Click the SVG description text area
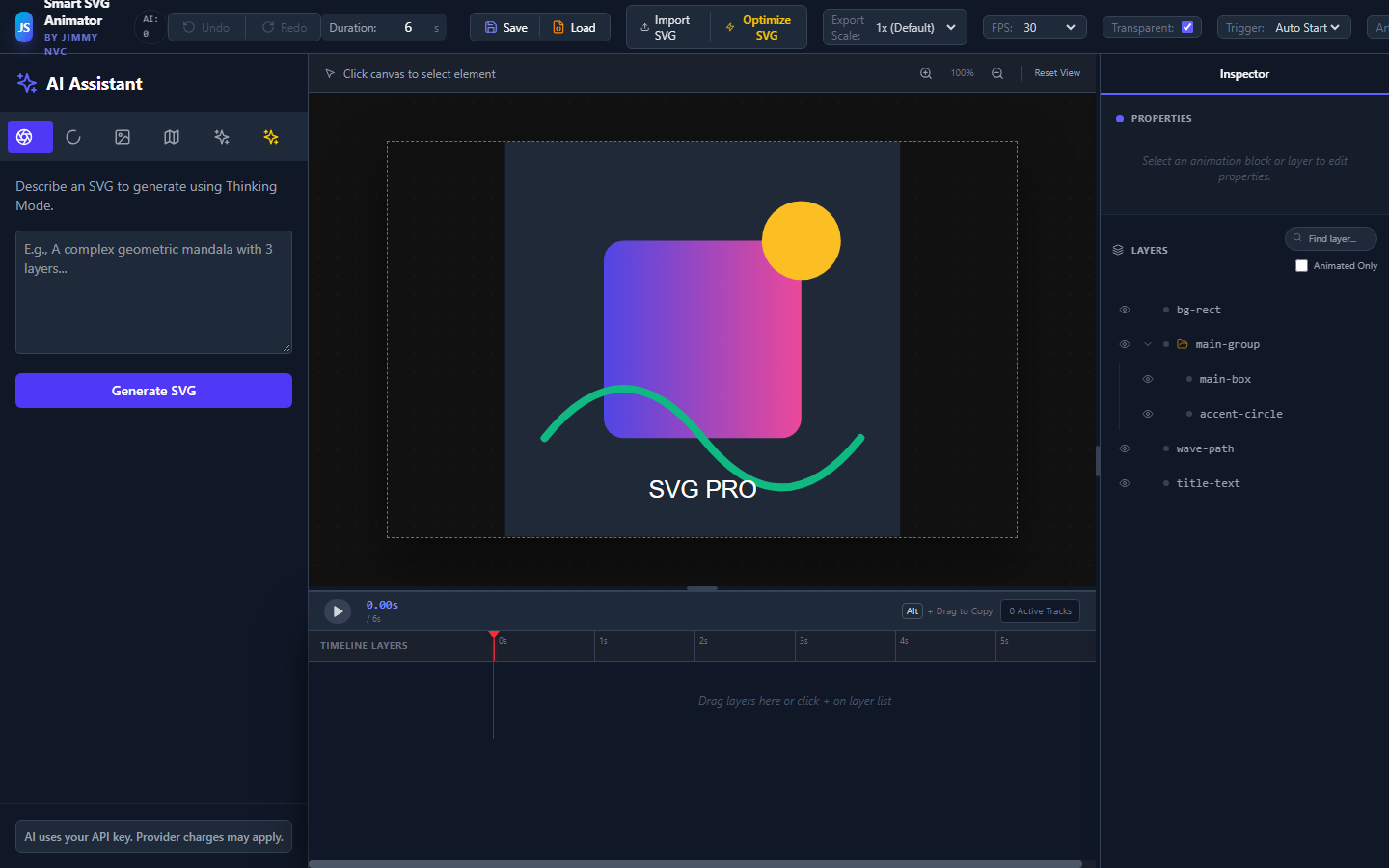The height and width of the screenshot is (868, 1389). pyautogui.click(x=153, y=292)
